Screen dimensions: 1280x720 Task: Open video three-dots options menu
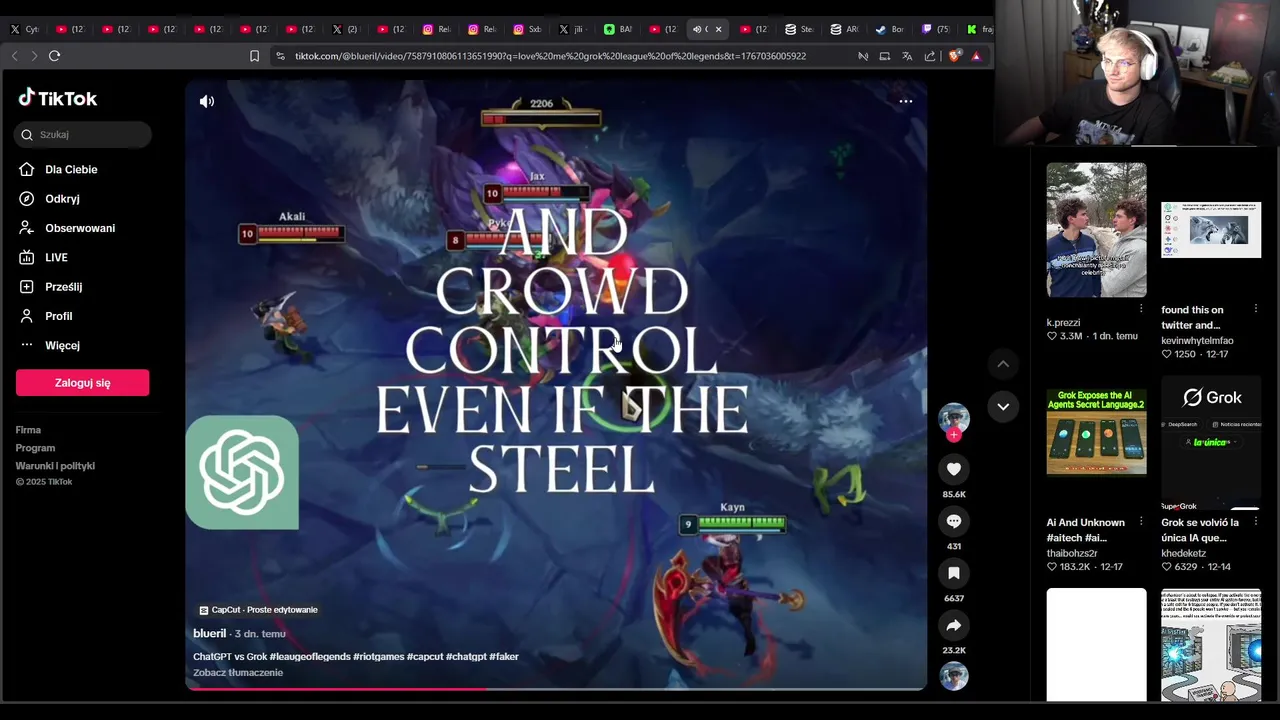[906, 101]
